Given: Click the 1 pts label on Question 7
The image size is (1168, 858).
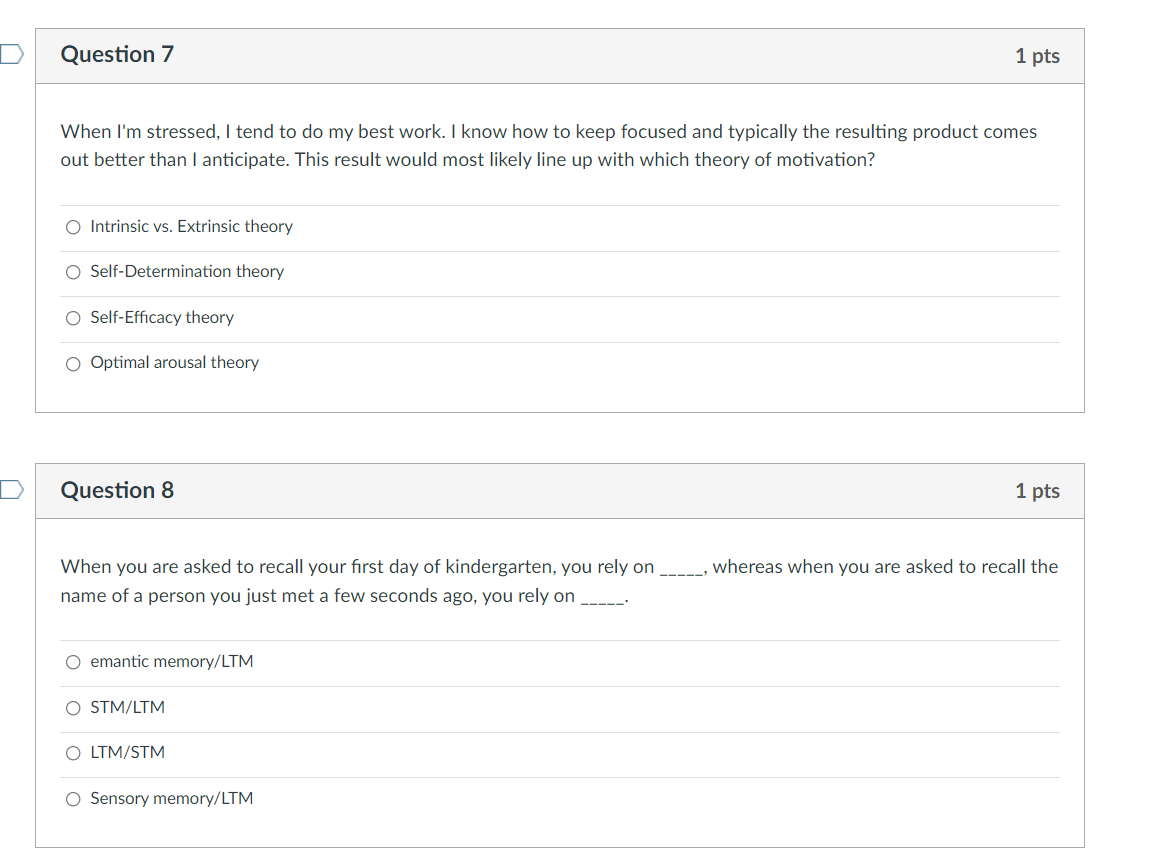Looking at the screenshot, I should point(1037,56).
